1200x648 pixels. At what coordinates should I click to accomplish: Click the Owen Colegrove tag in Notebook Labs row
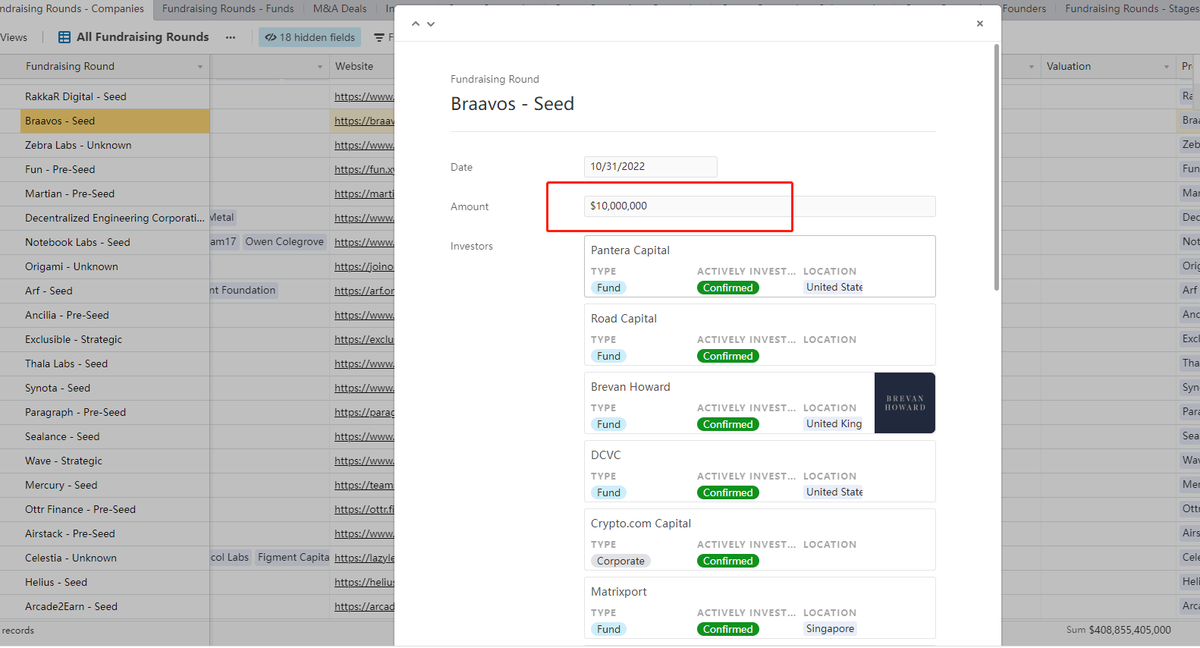[284, 242]
